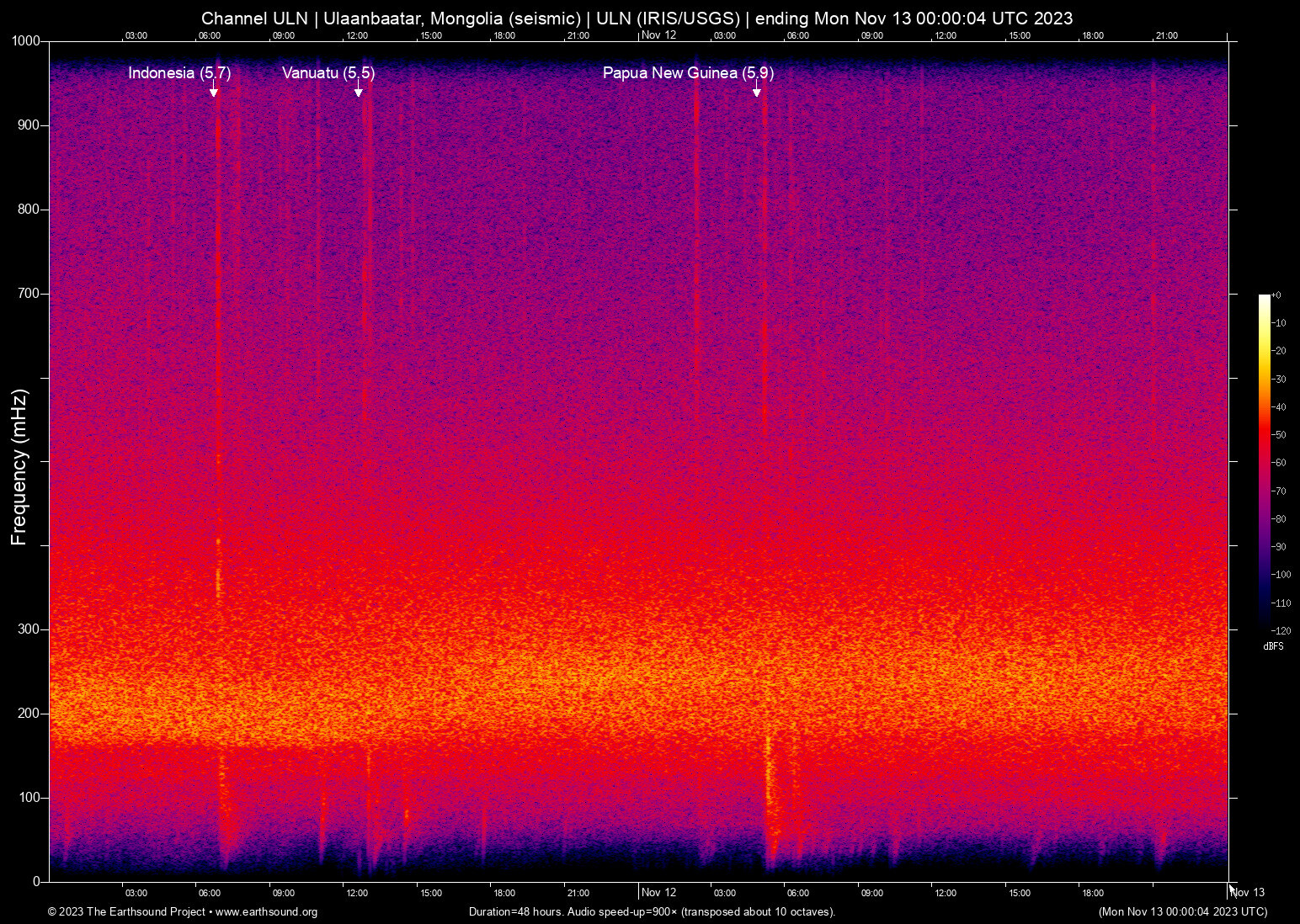The height and width of the screenshot is (924, 1300).
Task: Click the Nov 12 date marker on bottom axis
Action: pyautogui.click(x=658, y=893)
